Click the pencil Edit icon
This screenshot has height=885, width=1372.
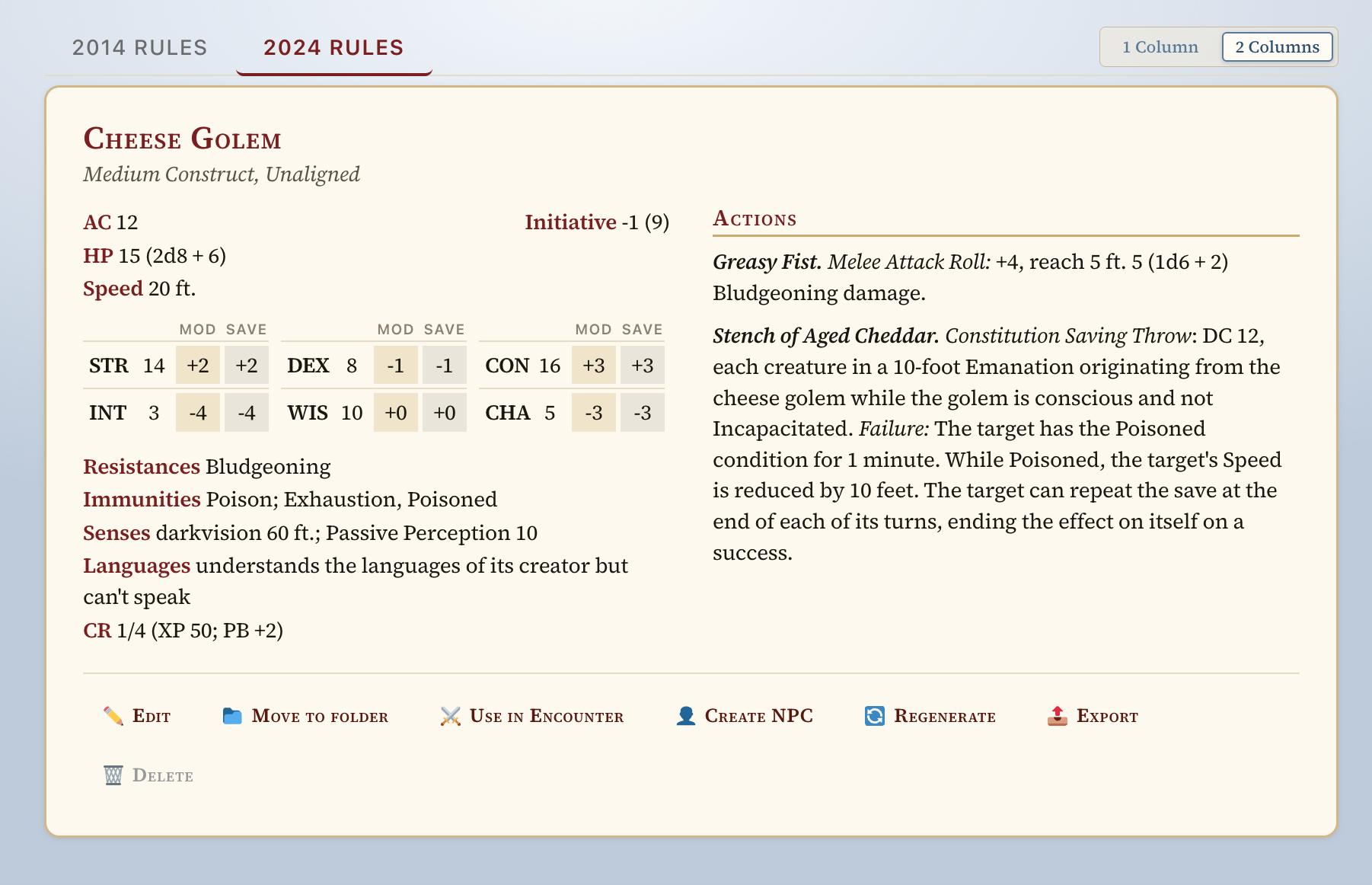[x=113, y=716]
